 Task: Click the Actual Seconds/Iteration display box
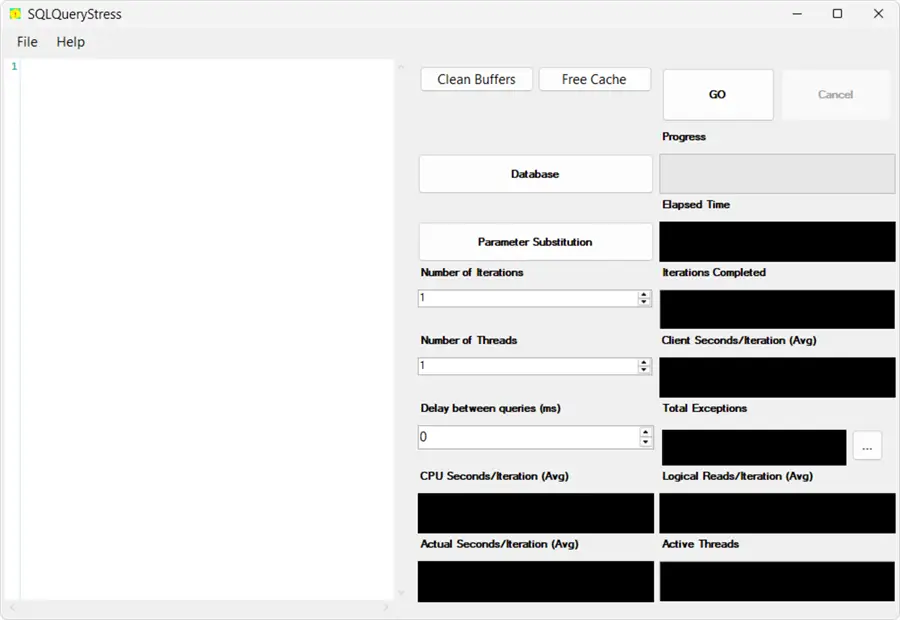(x=536, y=582)
